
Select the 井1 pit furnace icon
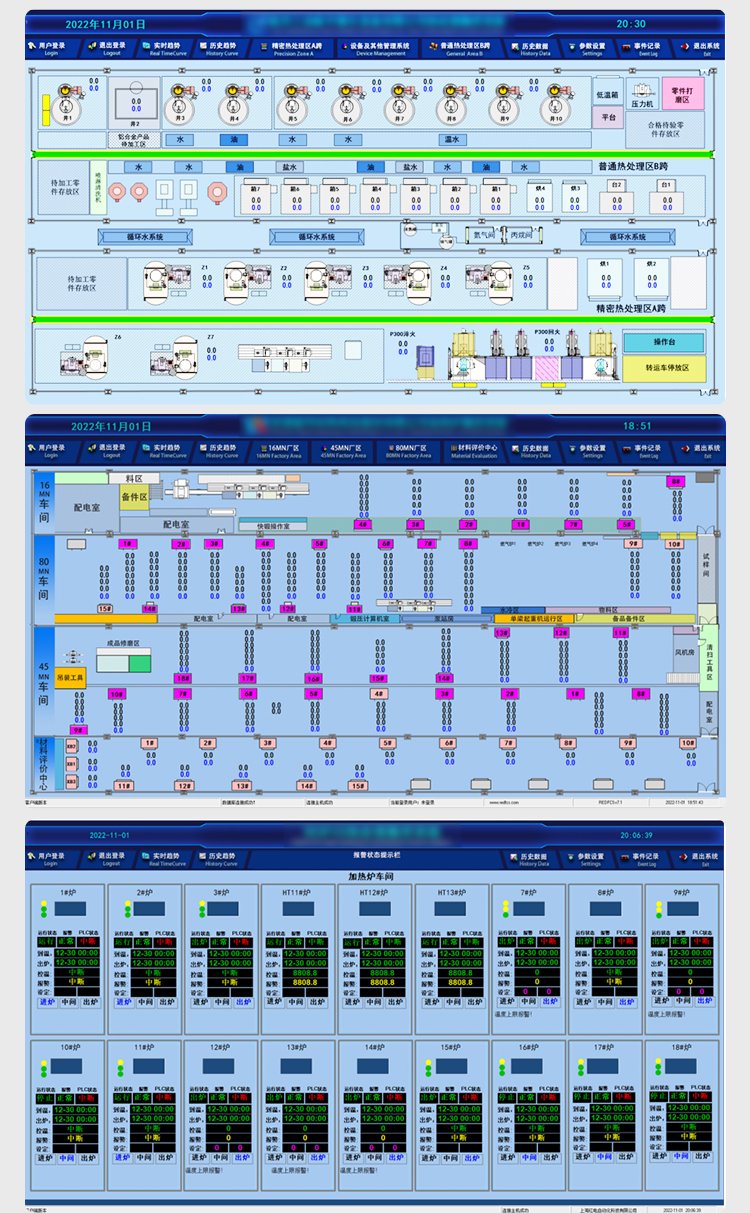tap(67, 104)
